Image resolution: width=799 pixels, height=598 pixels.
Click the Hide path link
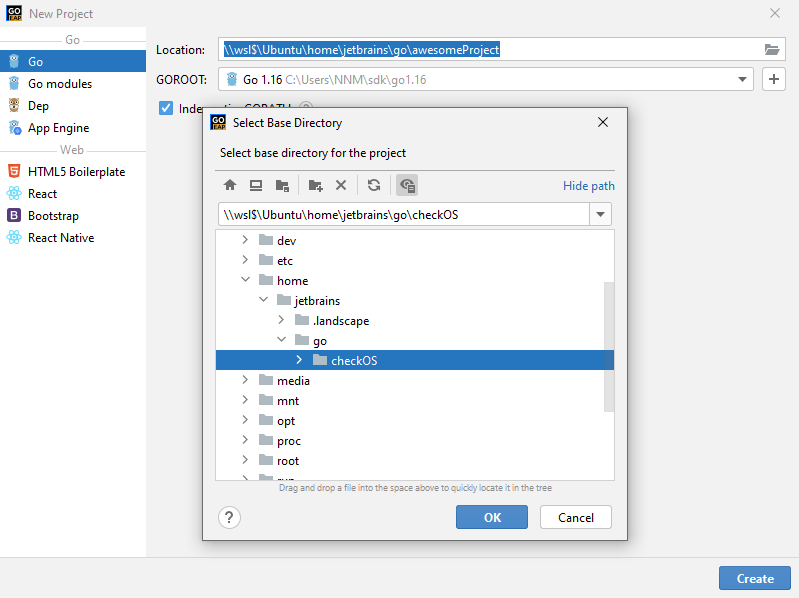[589, 186]
